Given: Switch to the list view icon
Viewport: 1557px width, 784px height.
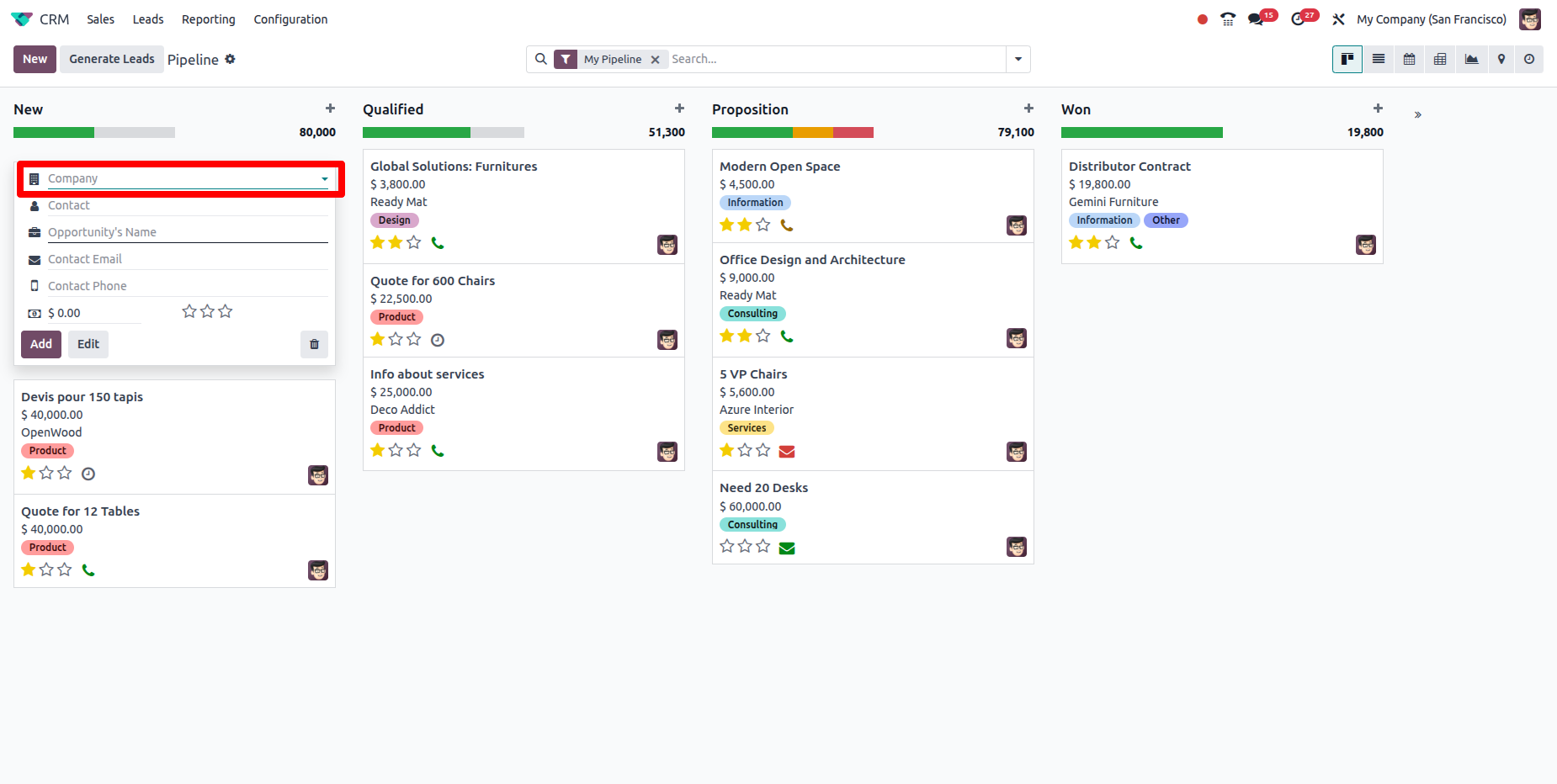Looking at the screenshot, I should 1378,59.
